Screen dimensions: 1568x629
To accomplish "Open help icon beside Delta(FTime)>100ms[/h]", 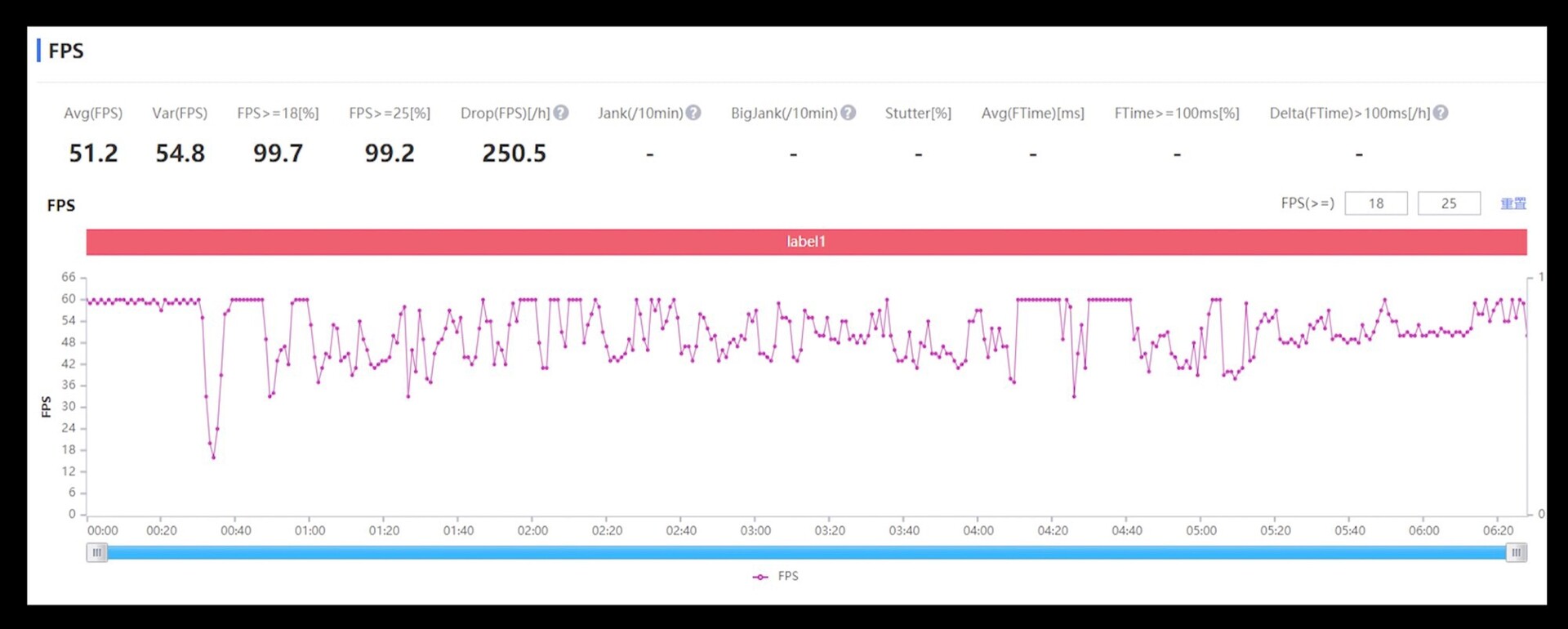I will coord(1441,113).
